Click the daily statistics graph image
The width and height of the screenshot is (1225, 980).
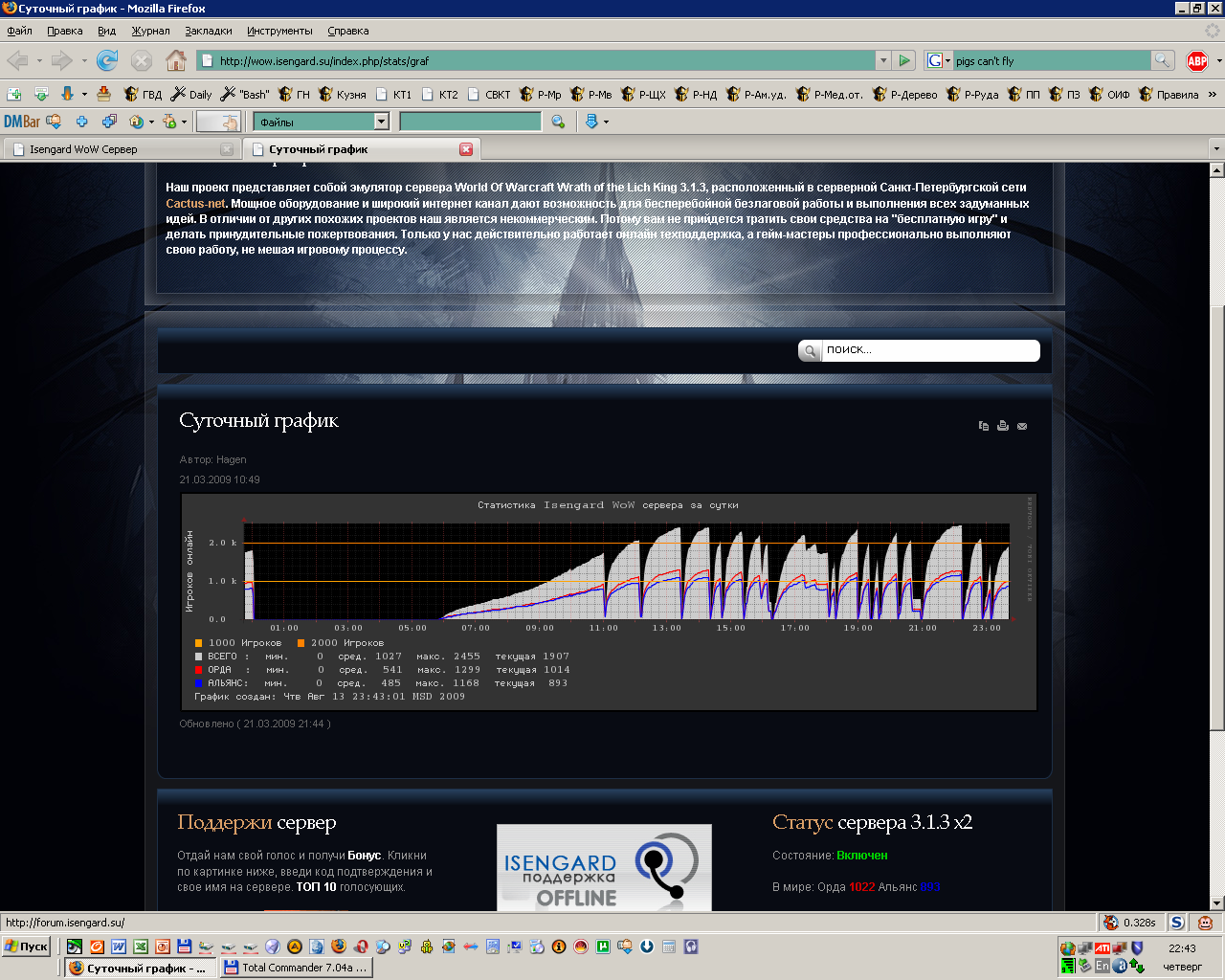tap(609, 602)
